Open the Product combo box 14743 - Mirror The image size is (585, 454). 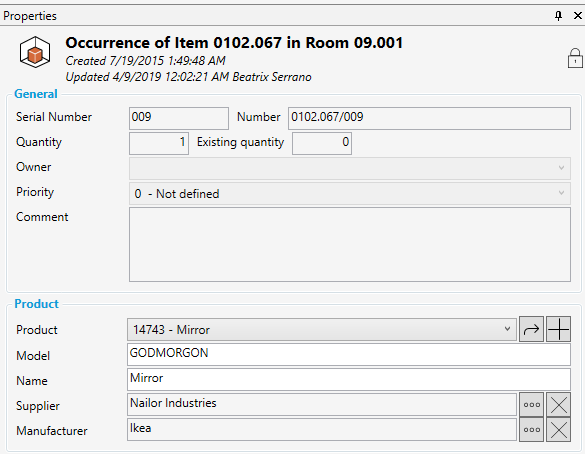pos(322,329)
